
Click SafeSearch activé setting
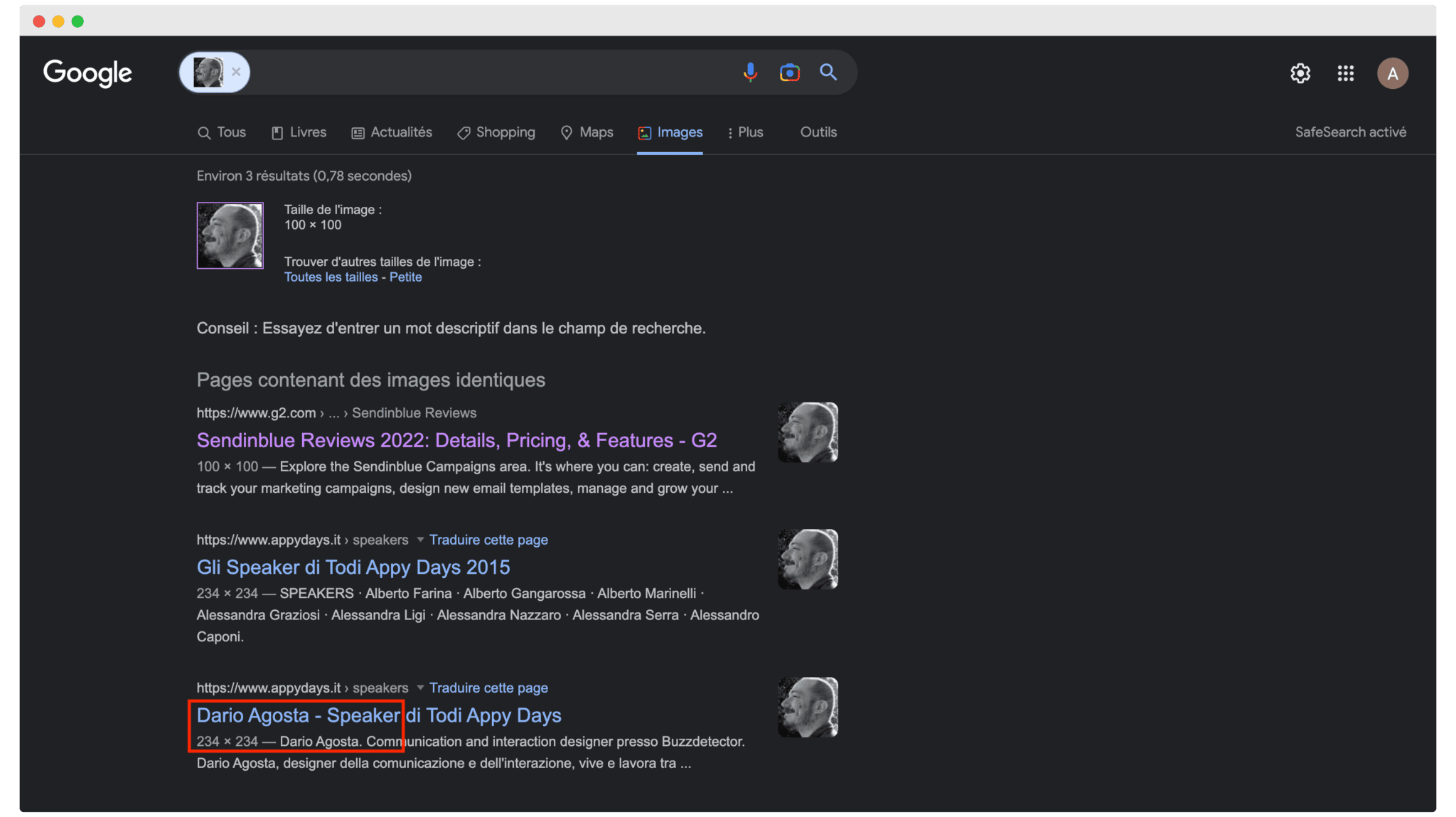(x=1350, y=132)
